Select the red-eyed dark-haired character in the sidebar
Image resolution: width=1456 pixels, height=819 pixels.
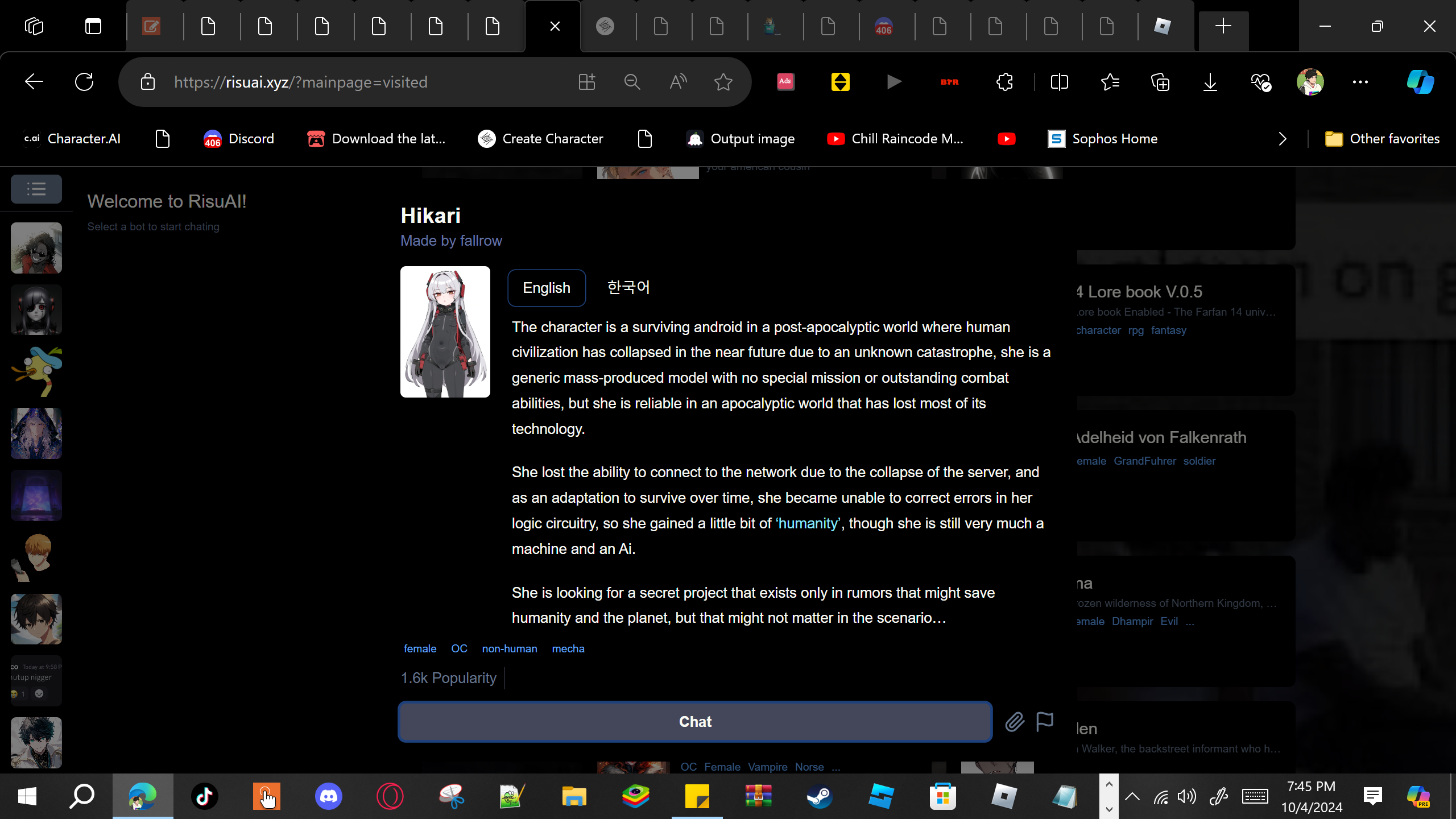(36, 310)
